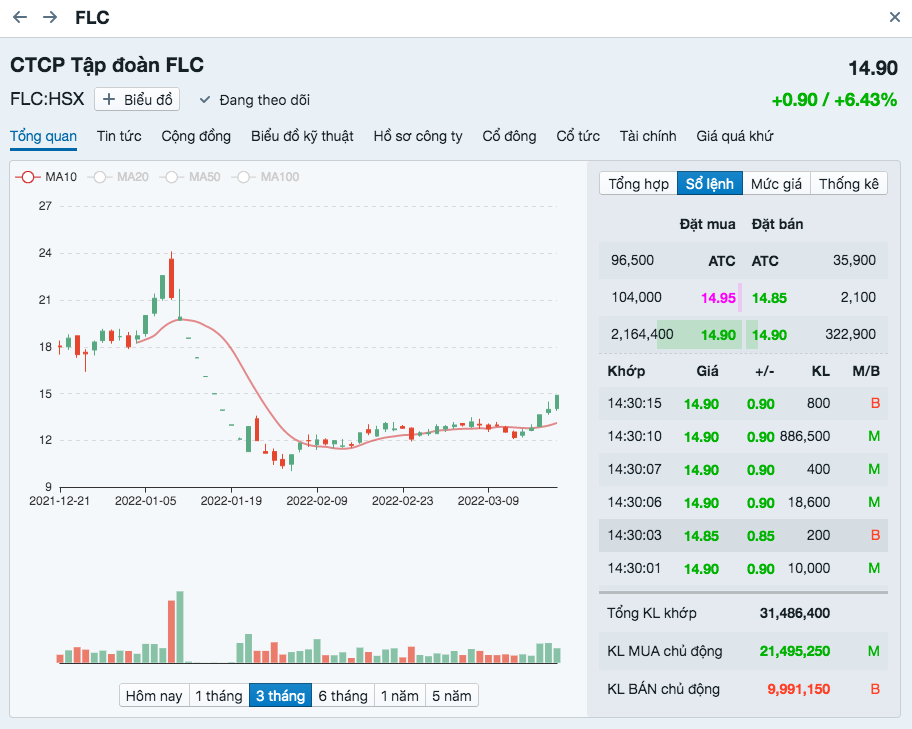The image size is (912, 729).
Task: Click the KL BÁN chủ động value 9,991,150
Action: tap(799, 689)
